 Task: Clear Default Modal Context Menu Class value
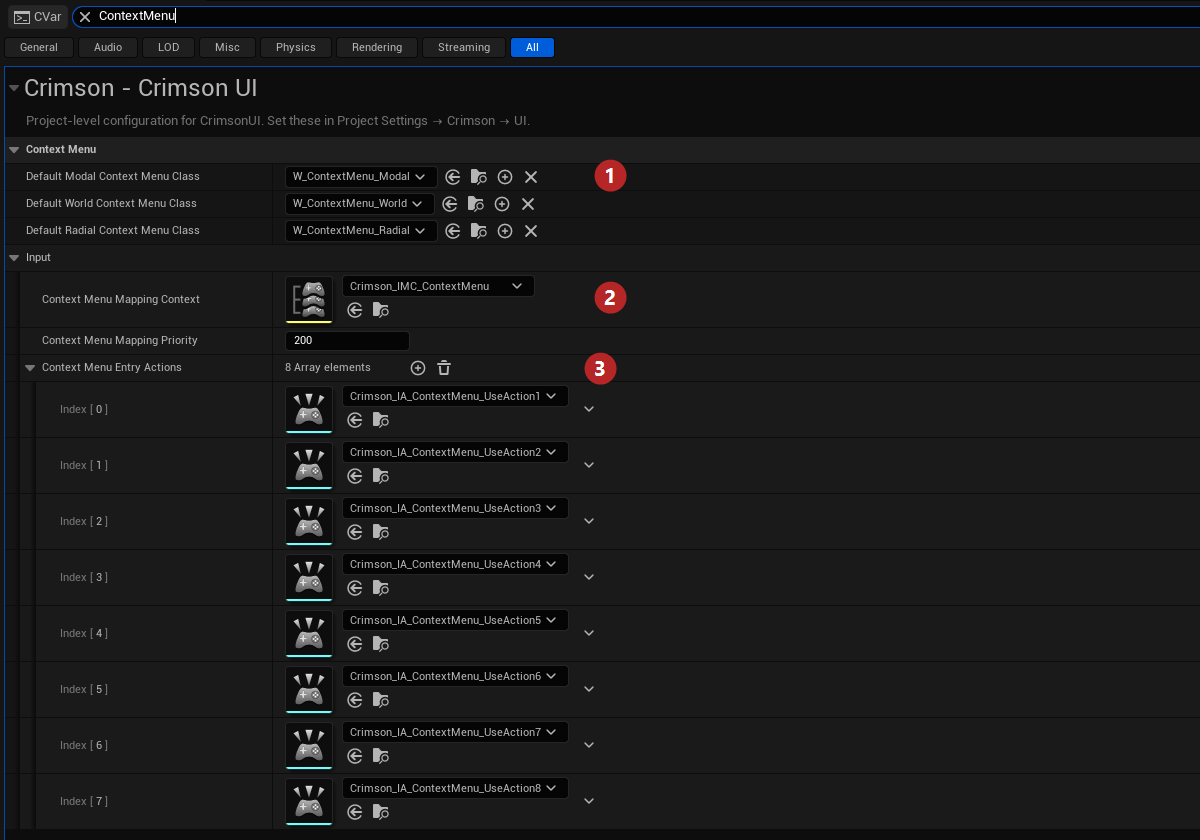coord(531,177)
